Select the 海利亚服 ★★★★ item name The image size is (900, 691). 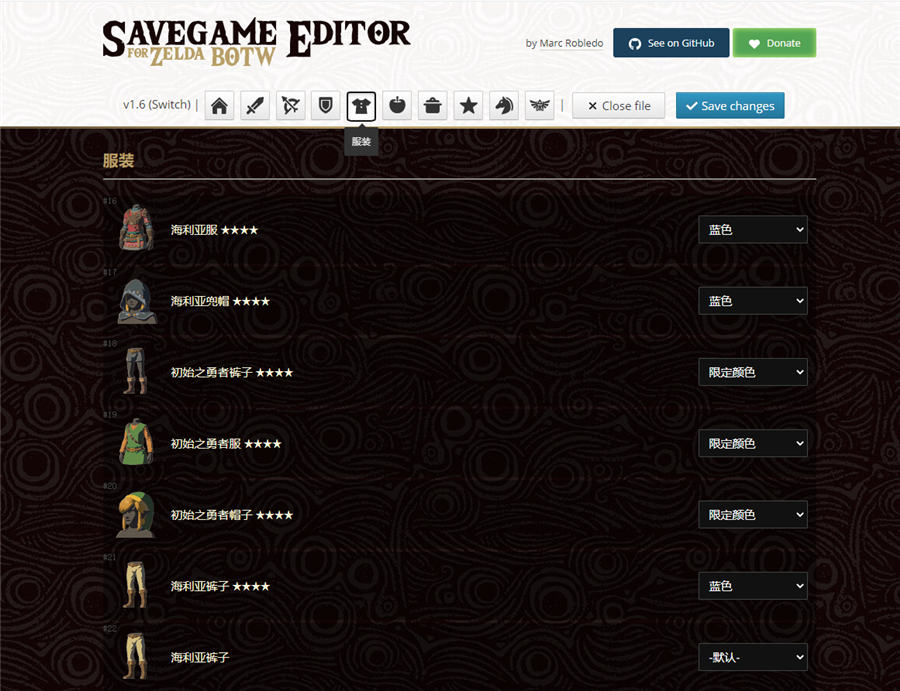214,230
